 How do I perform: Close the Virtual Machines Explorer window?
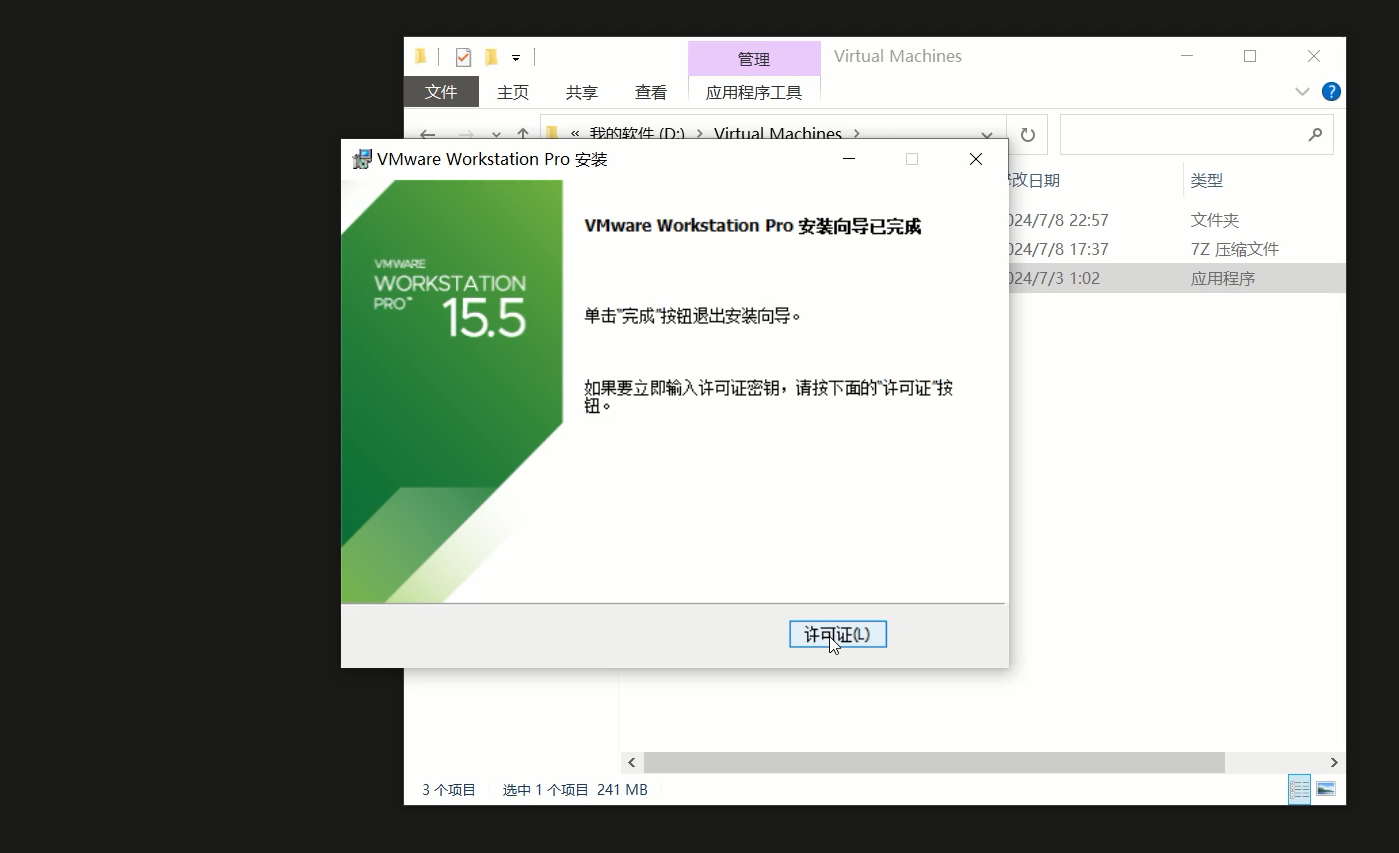click(x=1314, y=57)
